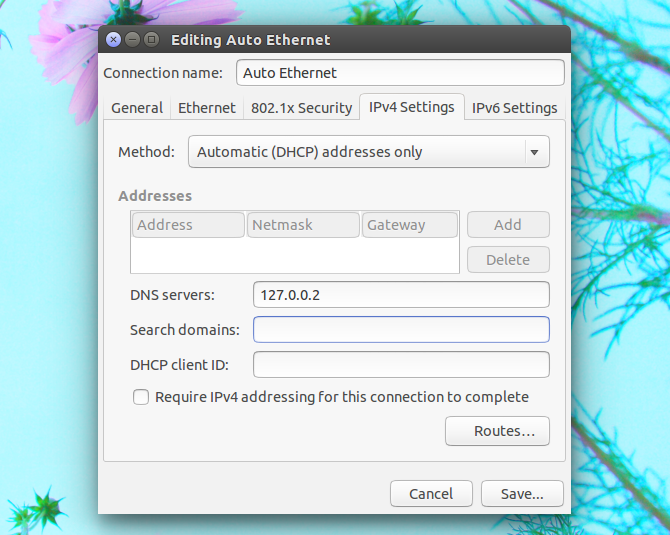The image size is (670, 535).
Task: Open the 802.1x Security tab
Action: [301, 108]
